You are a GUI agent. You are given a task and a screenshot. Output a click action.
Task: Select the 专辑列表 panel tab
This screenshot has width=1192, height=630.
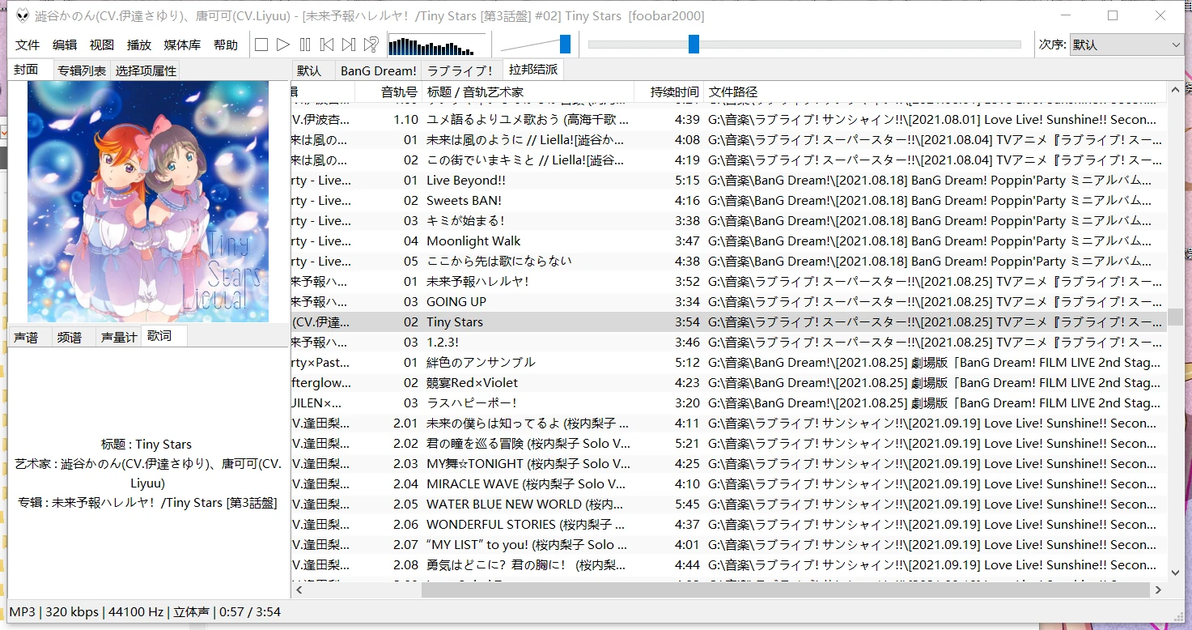pyautogui.click(x=81, y=71)
